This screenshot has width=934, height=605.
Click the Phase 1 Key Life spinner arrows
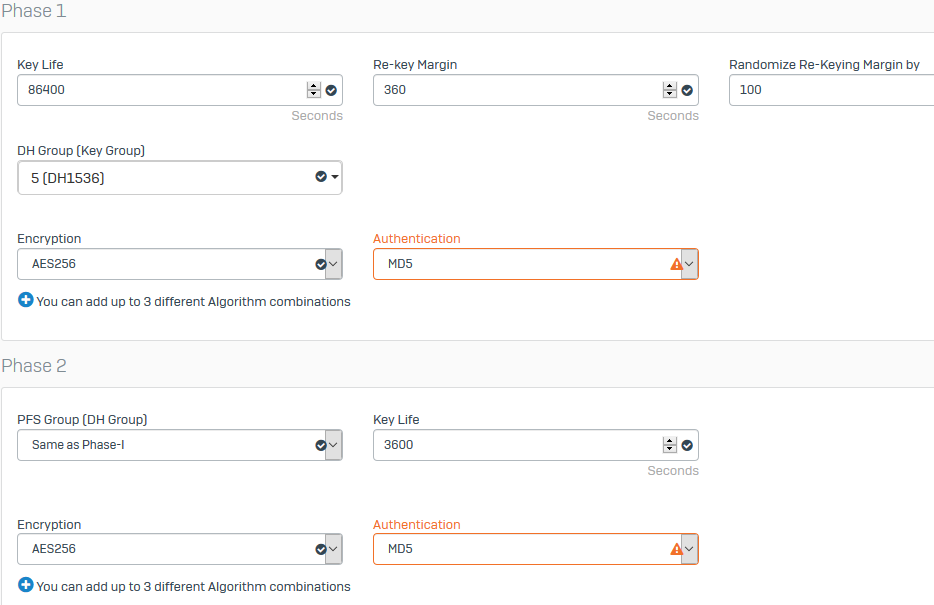click(313, 90)
